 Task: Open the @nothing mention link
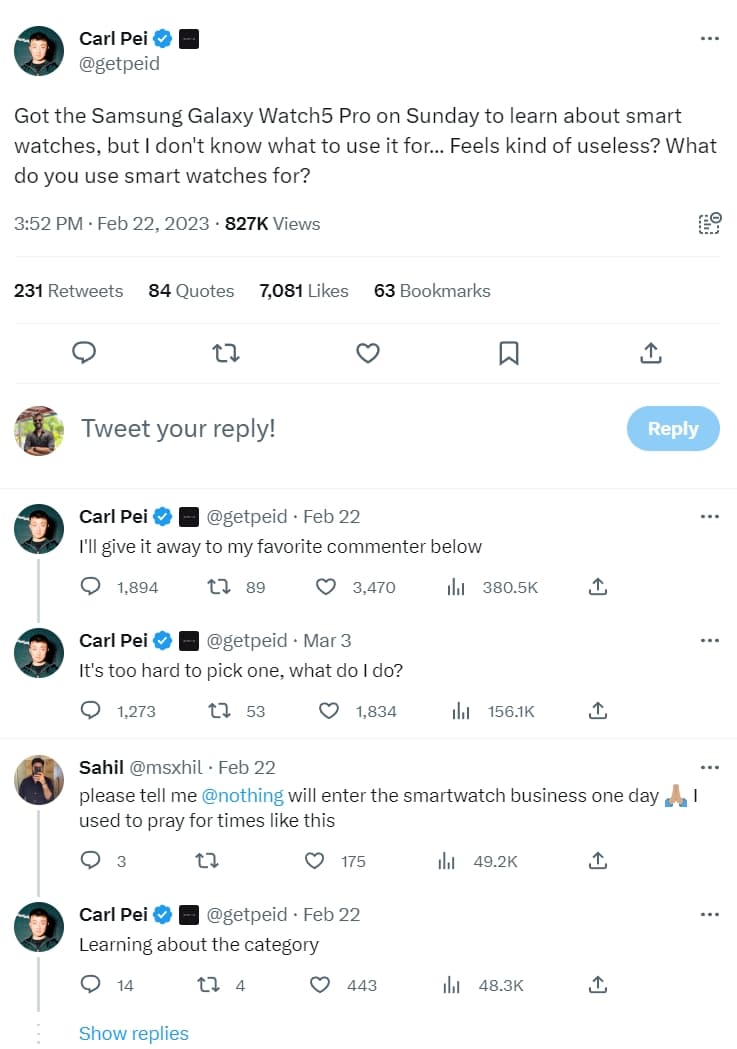coord(243,796)
